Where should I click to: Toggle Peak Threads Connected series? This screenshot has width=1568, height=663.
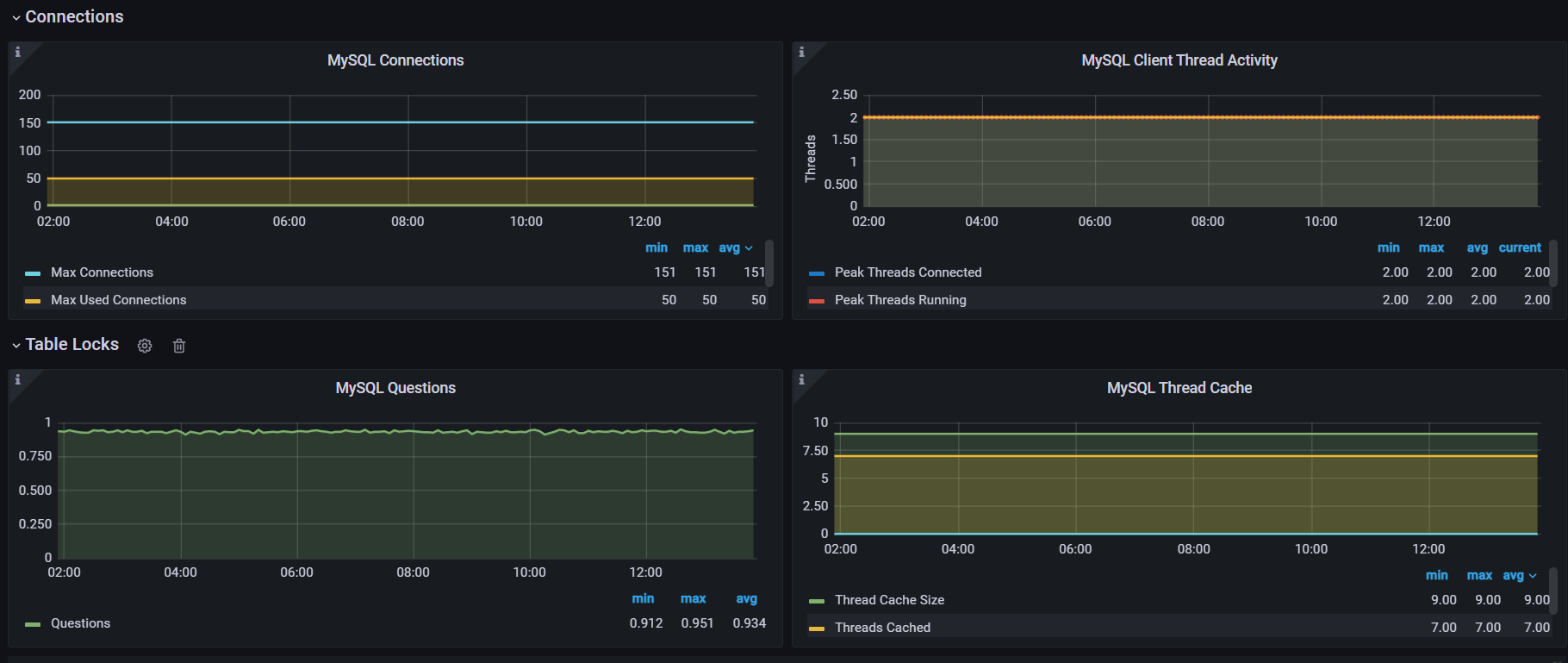(908, 272)
